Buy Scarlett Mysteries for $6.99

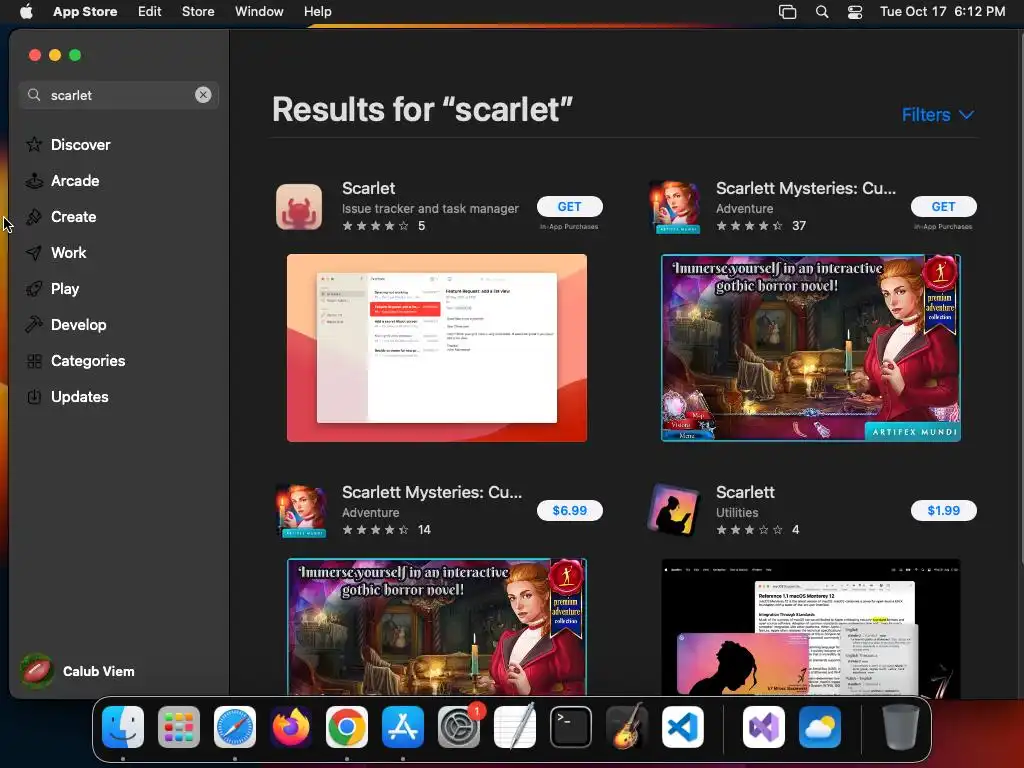coord(569,511)
